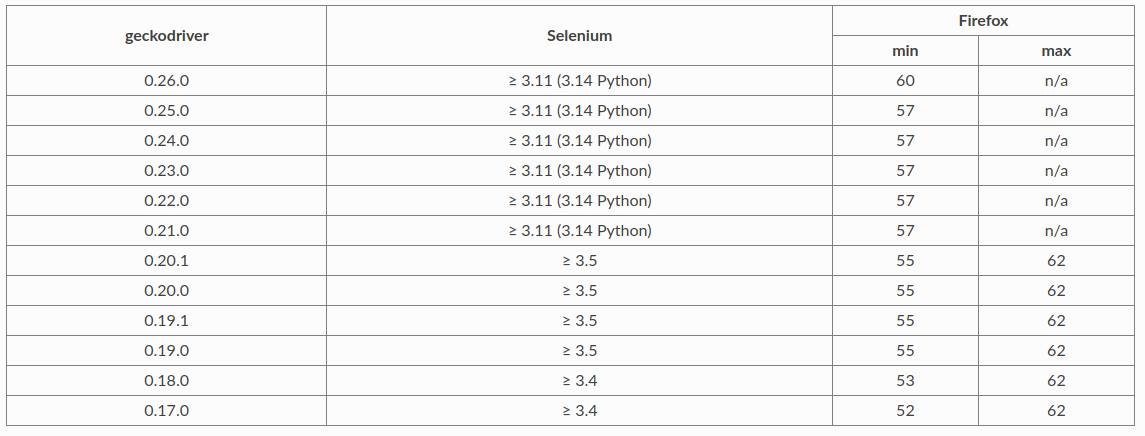This screenshot has height=436, width=1145.
Task: Click the Firefox column header
Action: (983, 20)
